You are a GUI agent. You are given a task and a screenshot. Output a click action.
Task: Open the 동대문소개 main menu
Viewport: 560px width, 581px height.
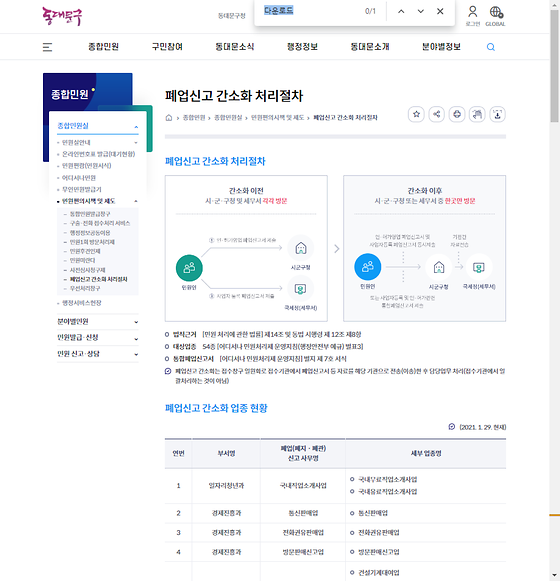(x=370, y=47)
